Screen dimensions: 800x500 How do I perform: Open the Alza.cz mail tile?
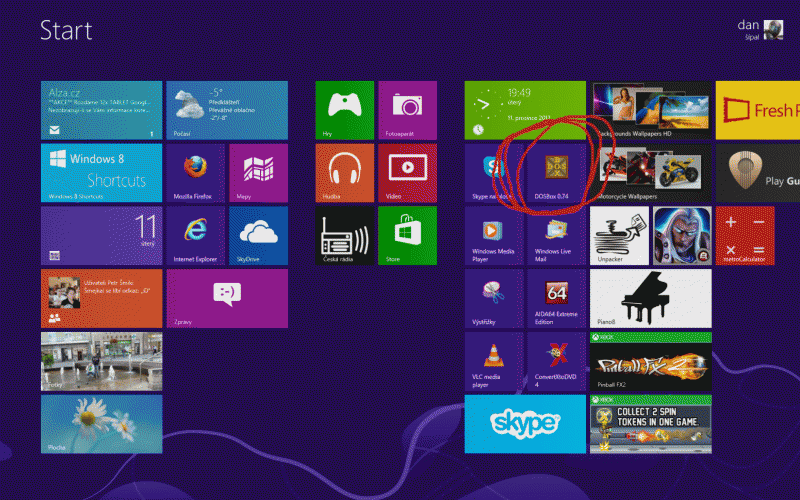(x=102, y=110)
